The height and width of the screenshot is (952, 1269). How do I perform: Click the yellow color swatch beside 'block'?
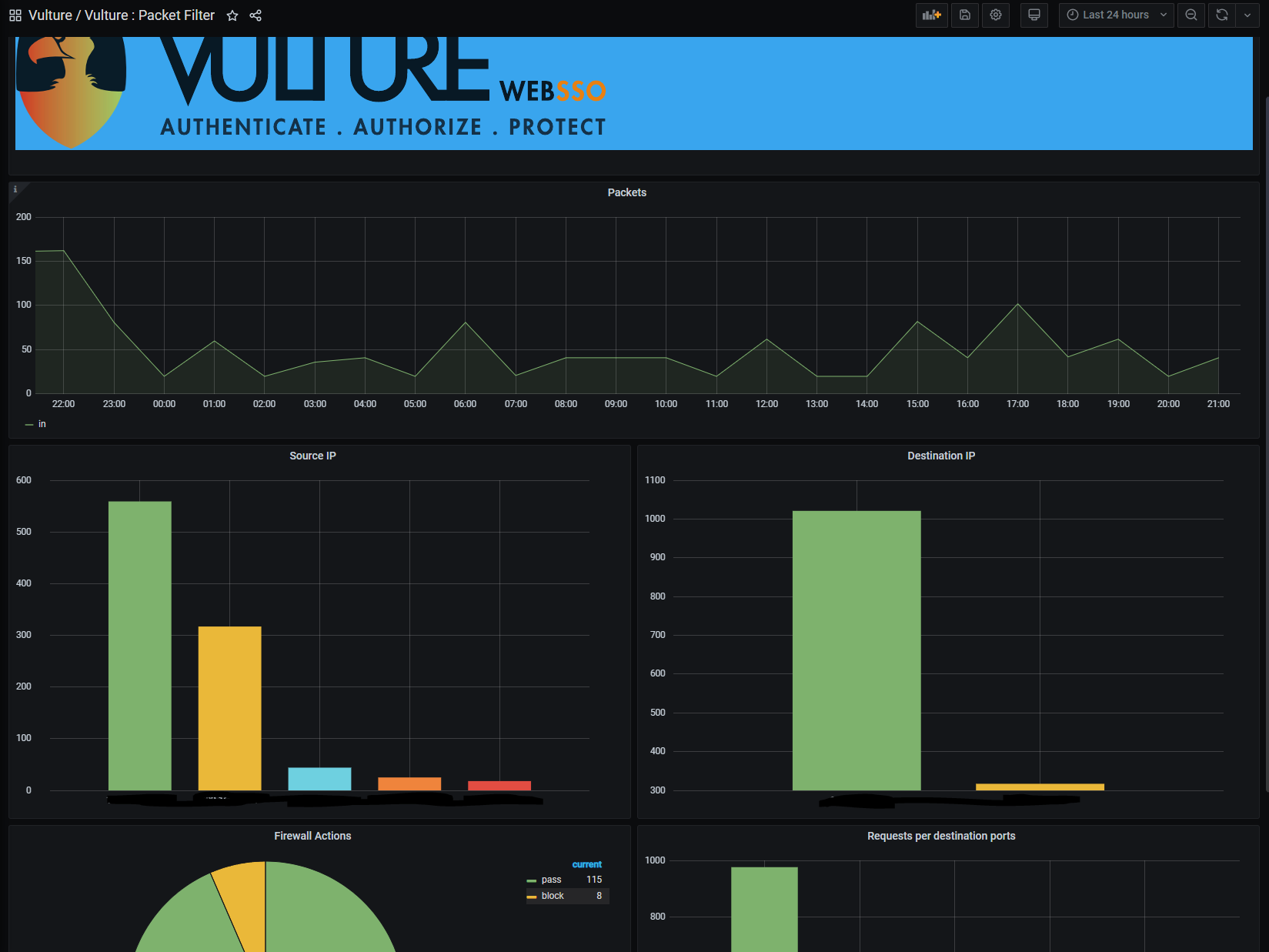(x=531, y=897)
